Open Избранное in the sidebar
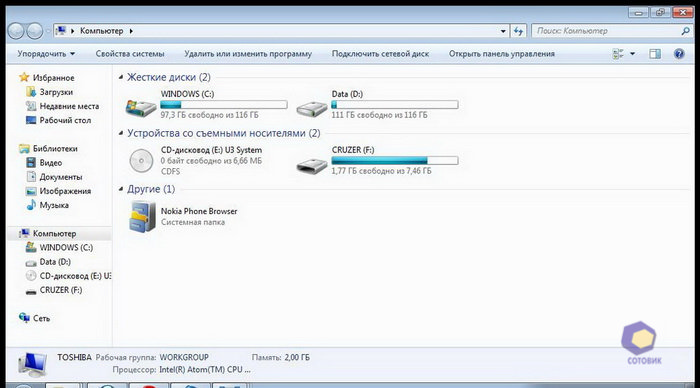Screen dimensions: 700x388 53,78
